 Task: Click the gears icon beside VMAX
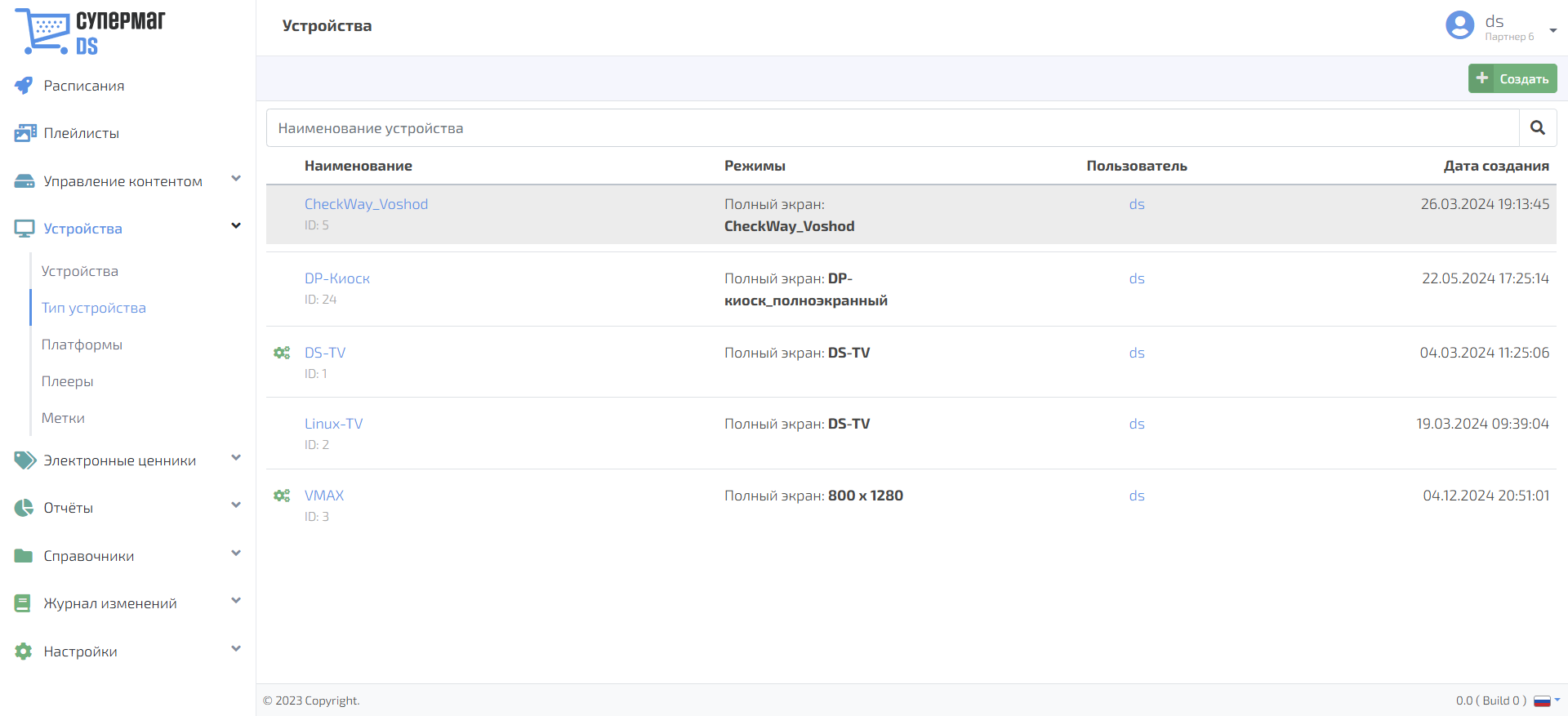point(282,496)
